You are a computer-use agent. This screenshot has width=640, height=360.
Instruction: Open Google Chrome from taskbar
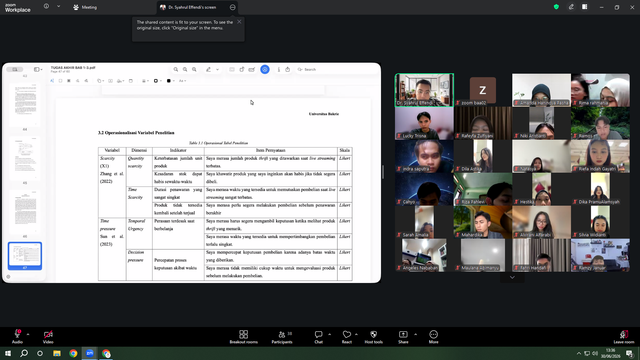point(73,353)
